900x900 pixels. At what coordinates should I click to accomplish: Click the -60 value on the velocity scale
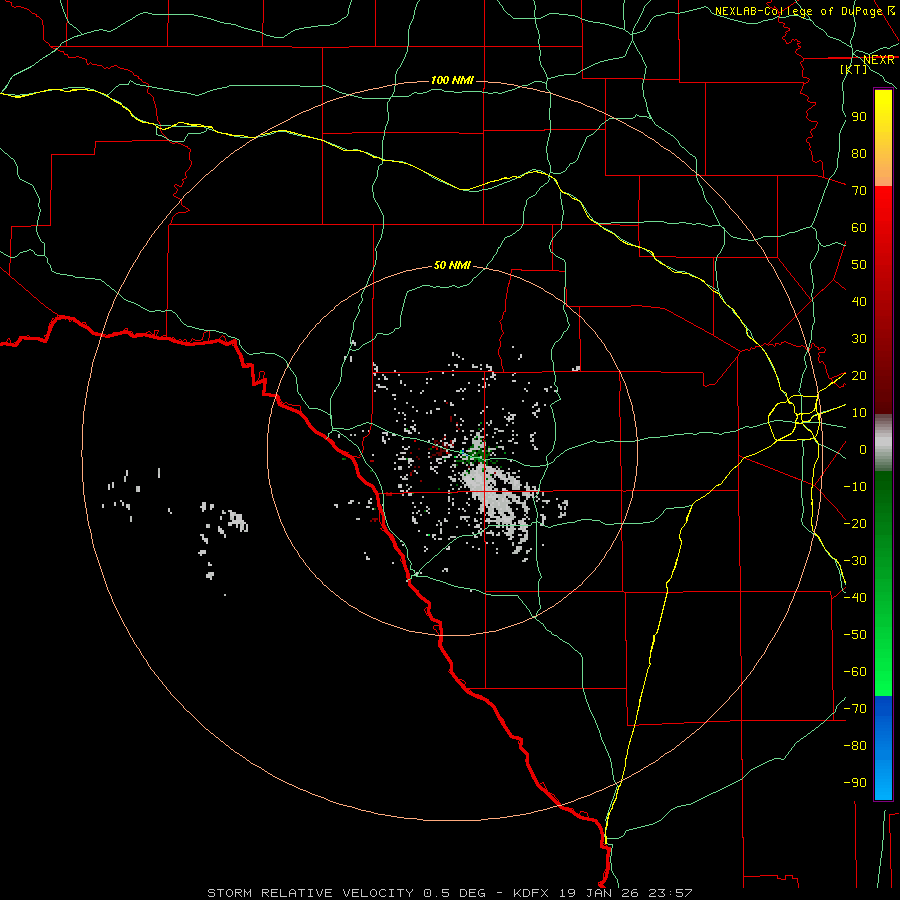[x=855, y=672]
